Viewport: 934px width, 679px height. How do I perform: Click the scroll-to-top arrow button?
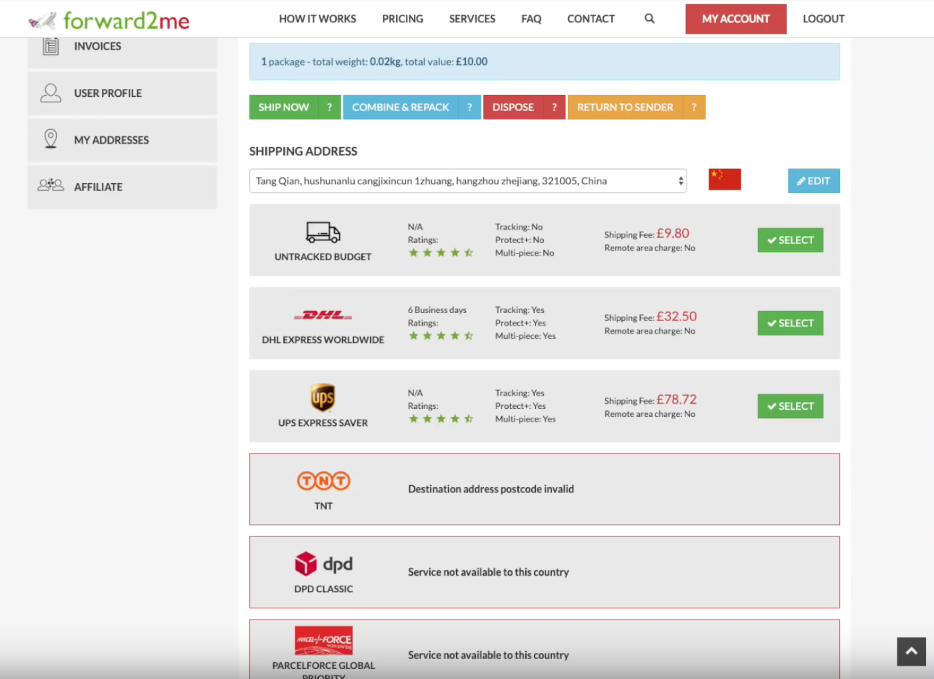tap(911, 652)
